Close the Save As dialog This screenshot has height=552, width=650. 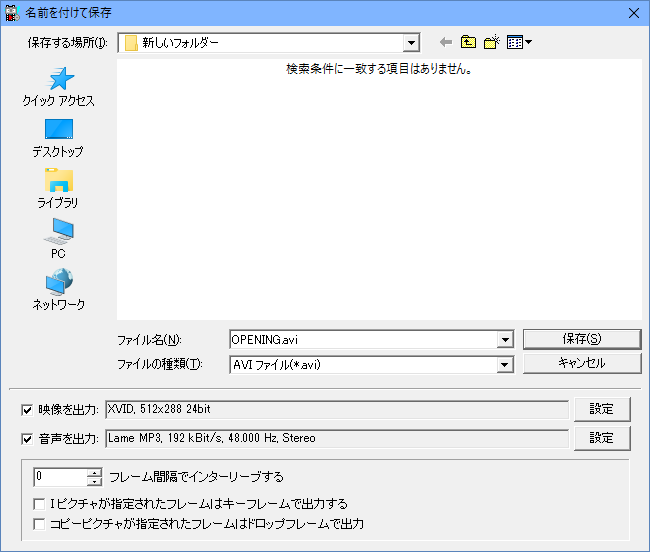(x=633, y=13)
